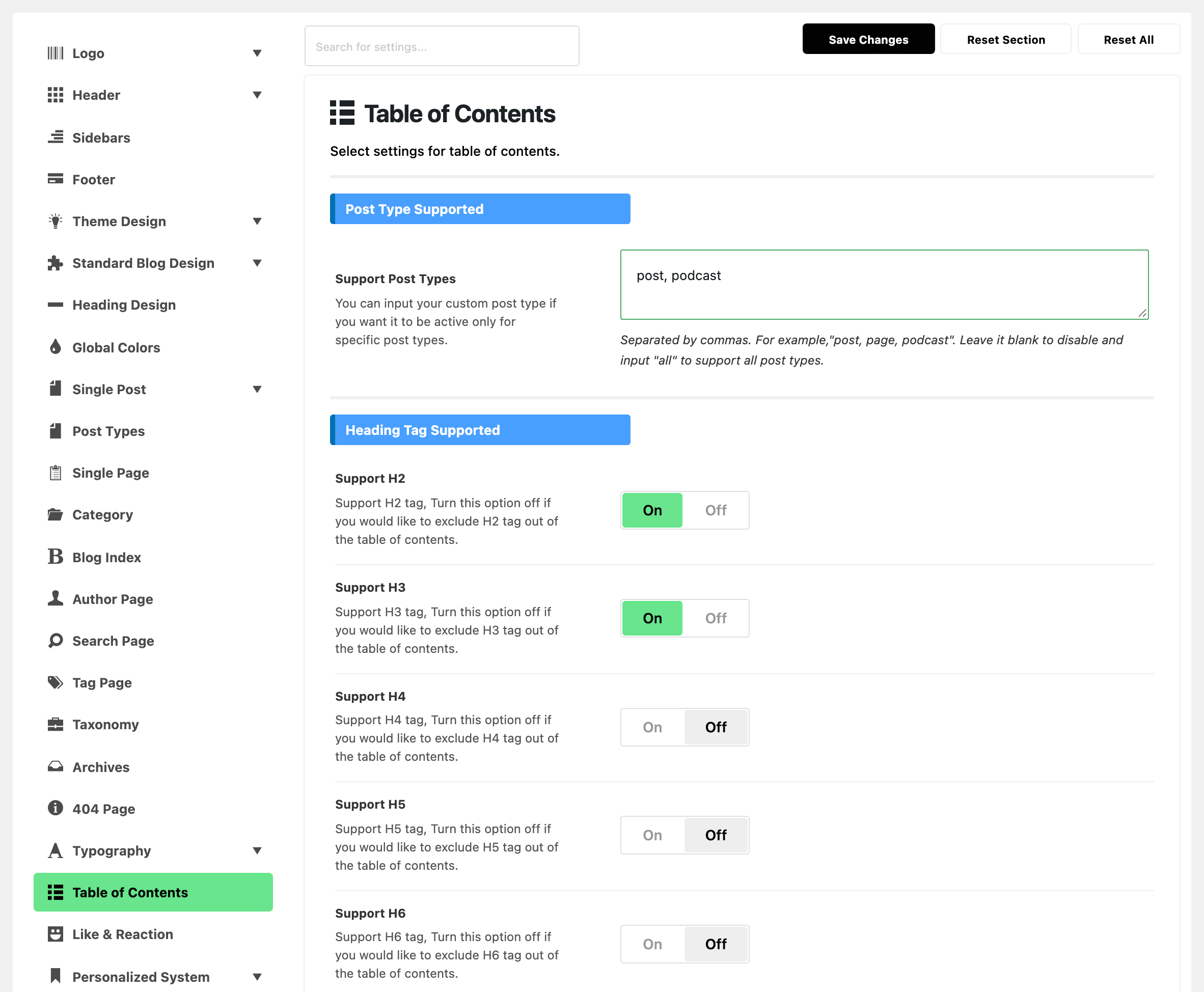Click the Heading Design dash icon
The width and height of the screenshot is (1204, 992).
(56, 305)
